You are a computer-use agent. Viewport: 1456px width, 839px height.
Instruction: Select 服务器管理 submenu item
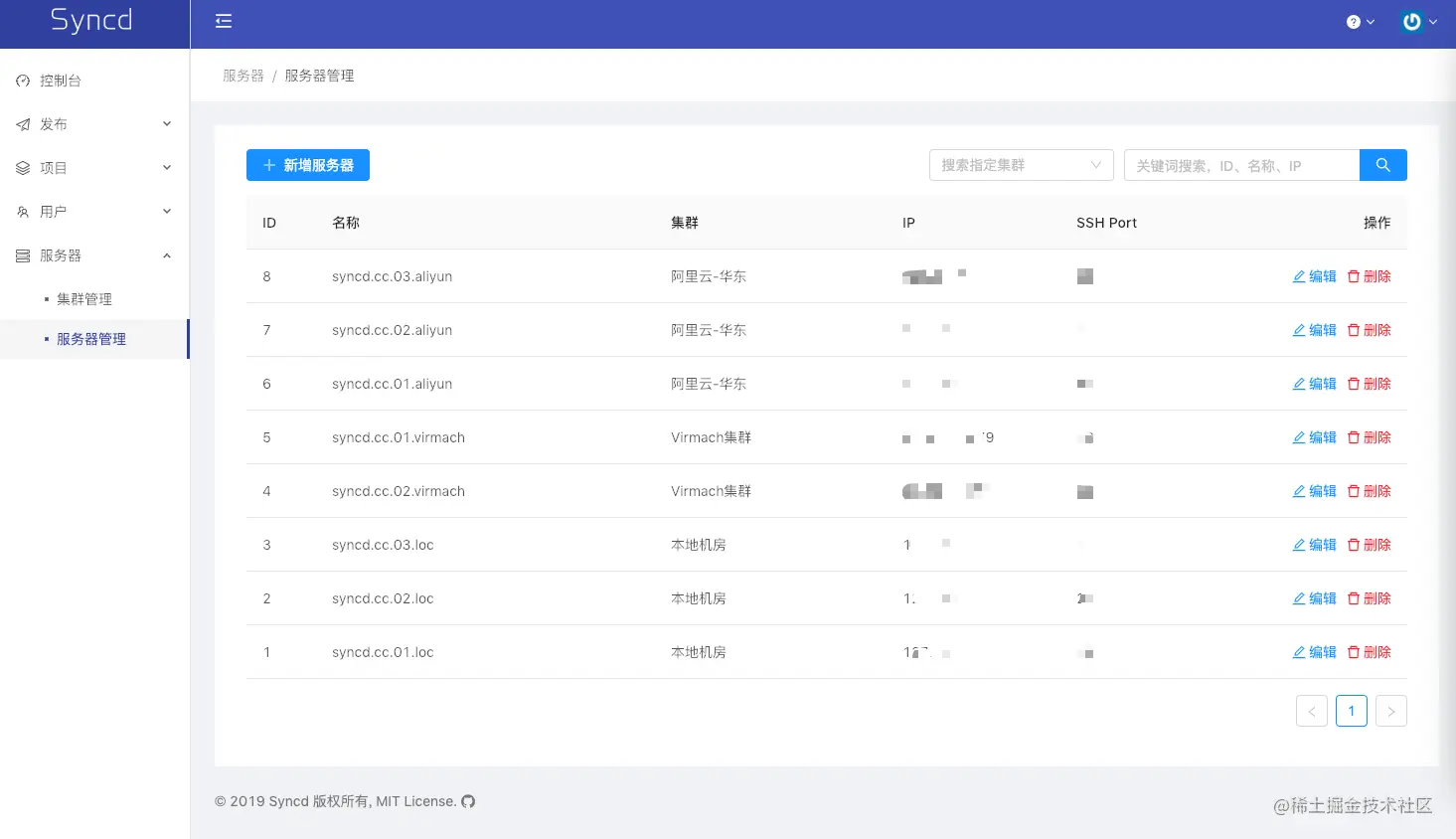[94, 339]
